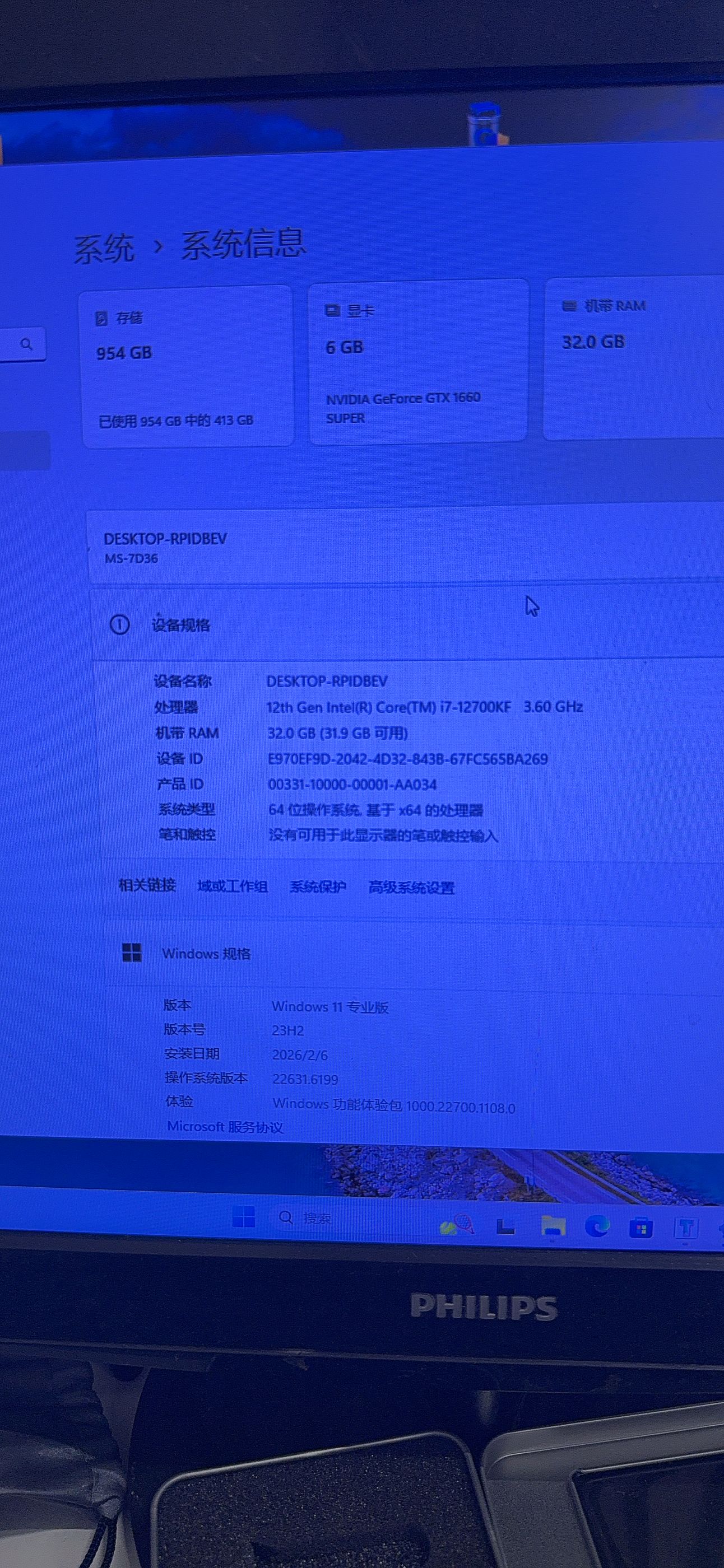Open the T app on taskbar

click(x=686, y=1228)
